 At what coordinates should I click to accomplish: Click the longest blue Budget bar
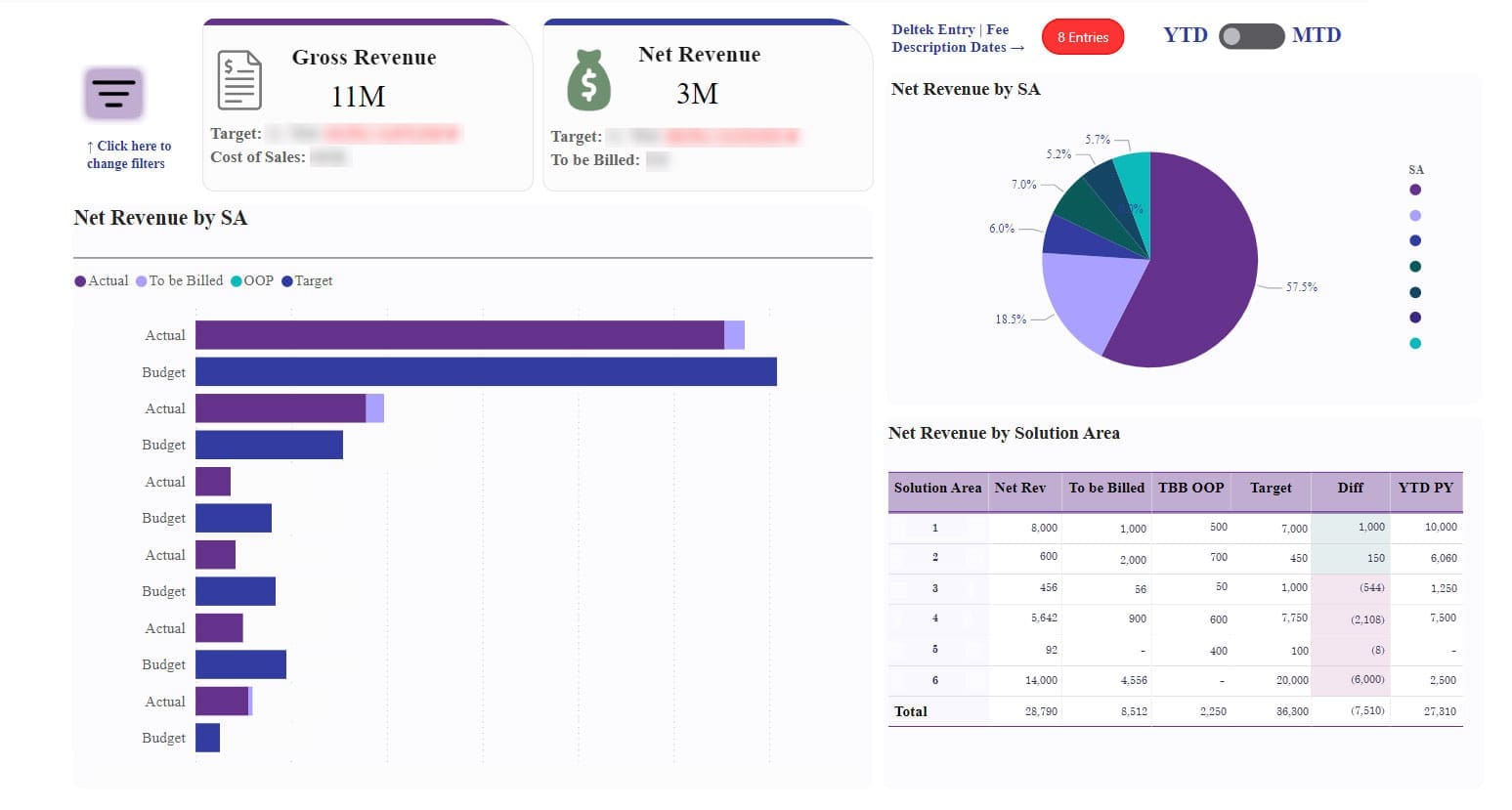coord(486,371)
